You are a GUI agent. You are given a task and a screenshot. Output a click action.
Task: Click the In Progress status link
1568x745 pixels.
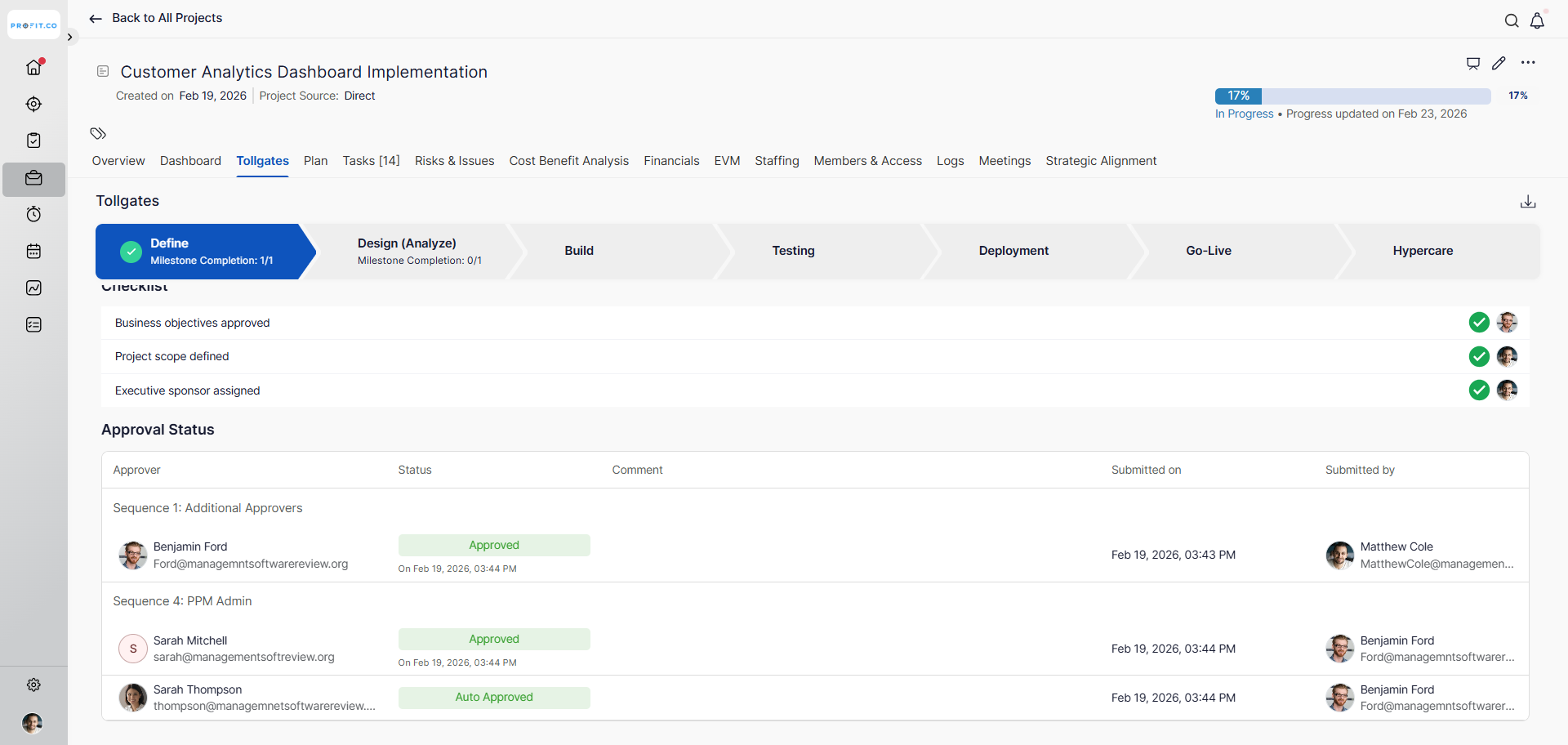1244,114
